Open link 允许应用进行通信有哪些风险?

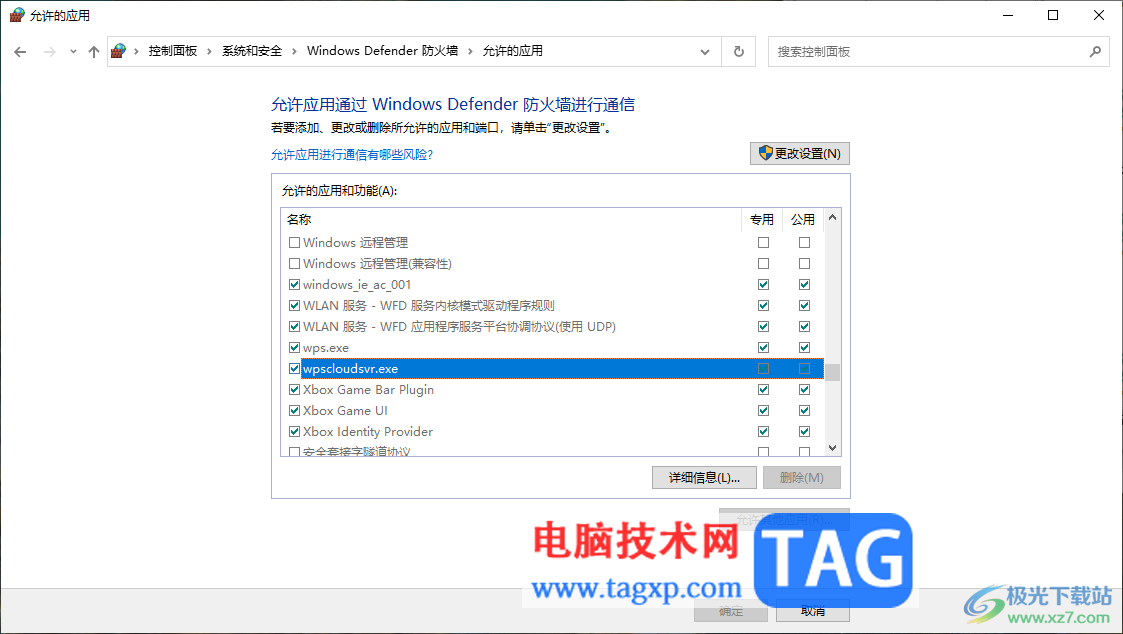(x=352, y=155)
